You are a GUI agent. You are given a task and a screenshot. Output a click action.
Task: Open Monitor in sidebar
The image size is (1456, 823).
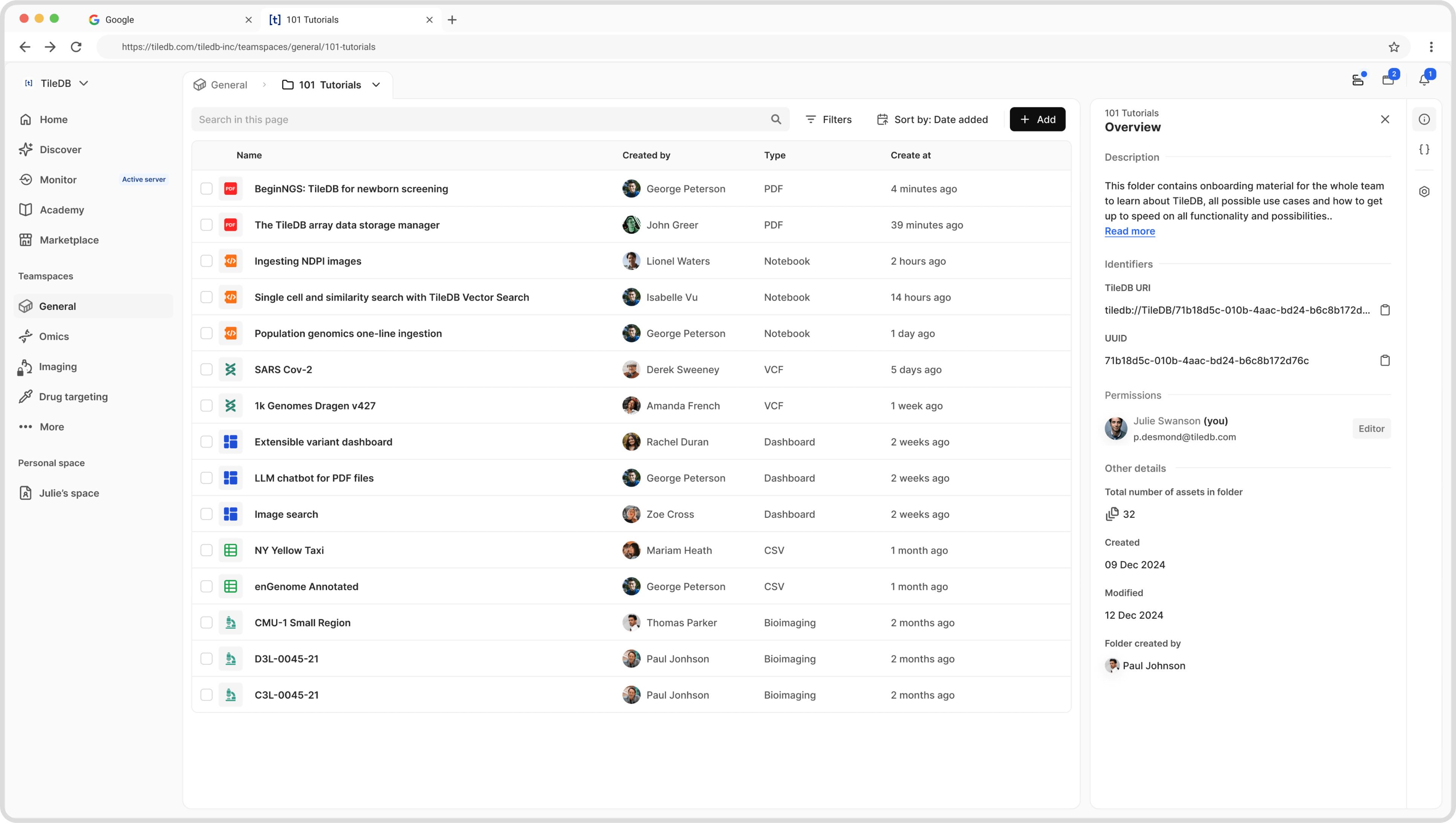[x=47, y=180]
